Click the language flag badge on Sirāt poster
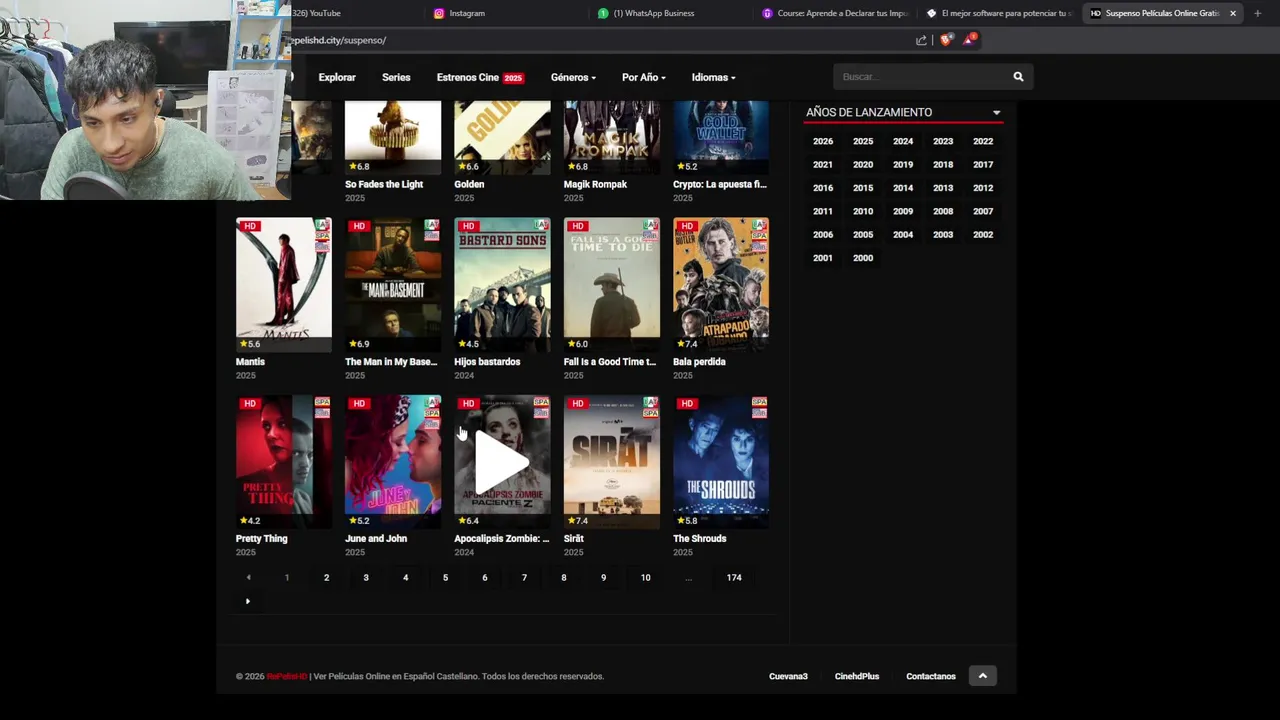 (x=651, y=407)
